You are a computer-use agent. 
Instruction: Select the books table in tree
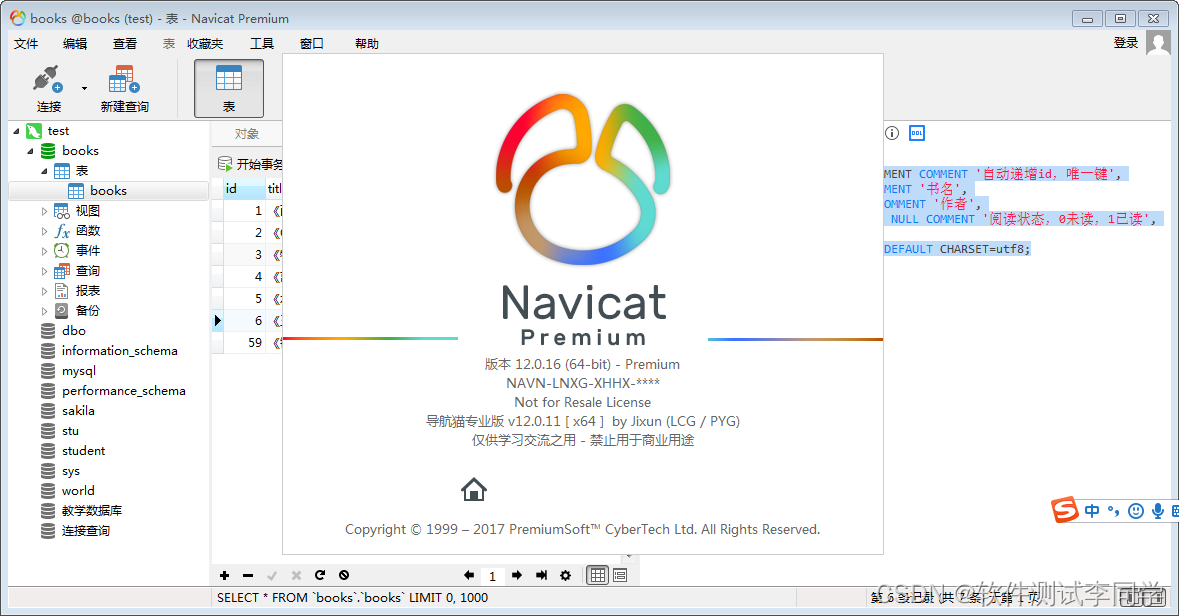click(108, 191)
